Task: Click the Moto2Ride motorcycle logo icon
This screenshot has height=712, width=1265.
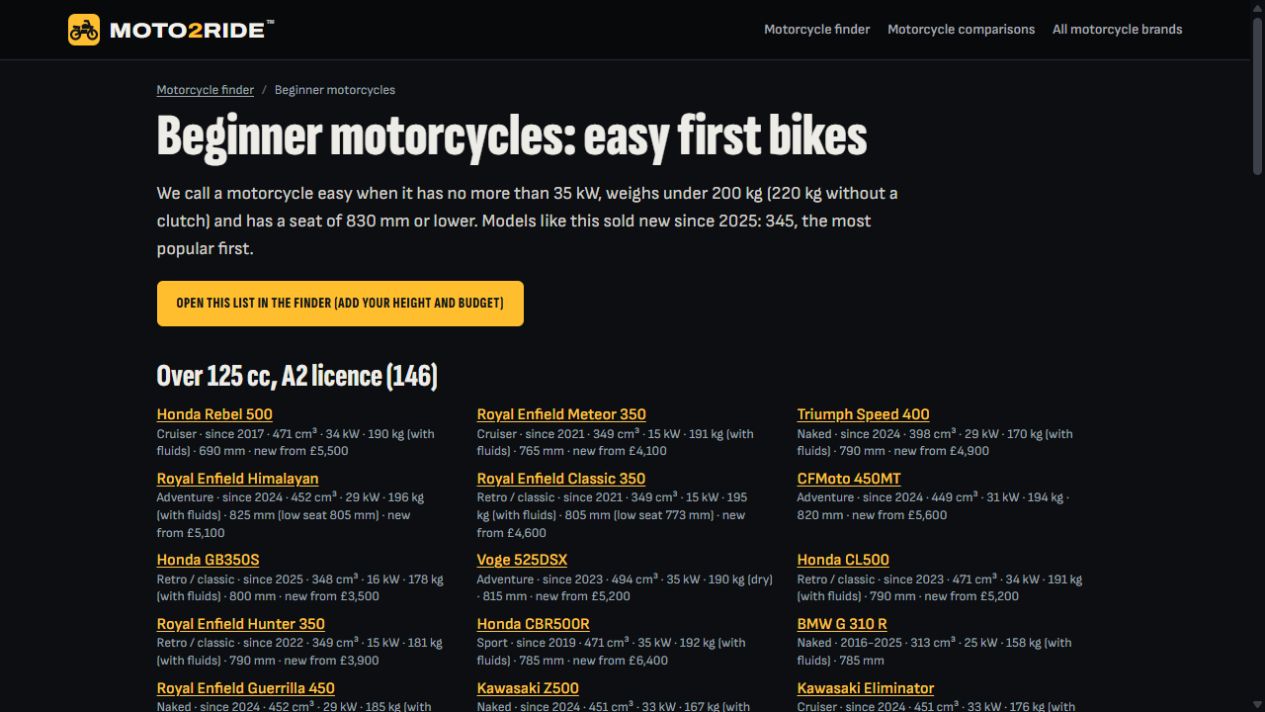Action: click(x=84, y=30)
